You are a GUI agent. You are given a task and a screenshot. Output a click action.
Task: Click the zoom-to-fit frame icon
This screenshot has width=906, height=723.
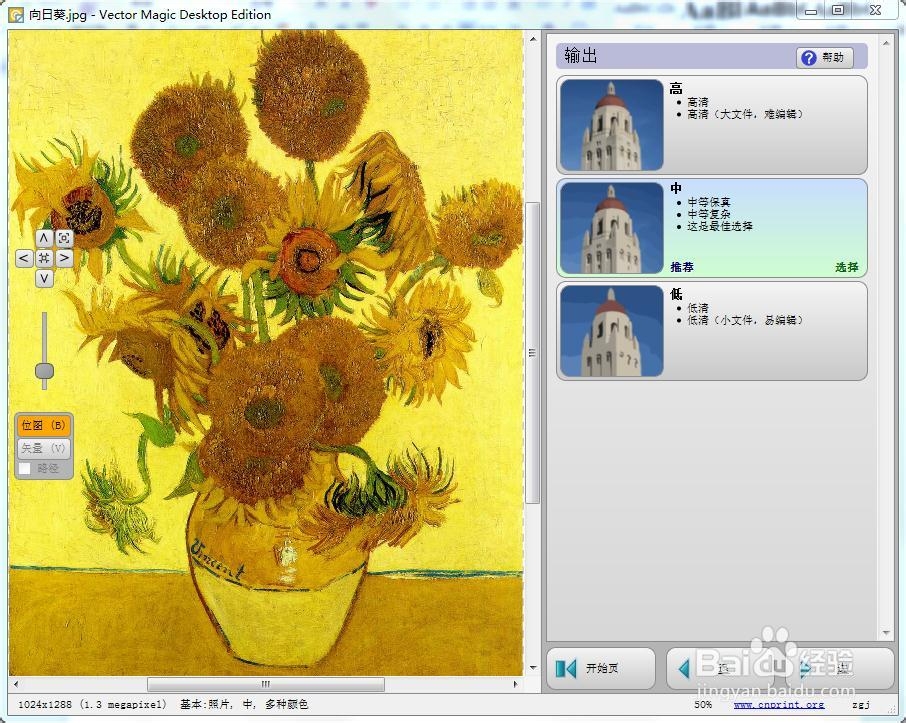tap(64, 238)
